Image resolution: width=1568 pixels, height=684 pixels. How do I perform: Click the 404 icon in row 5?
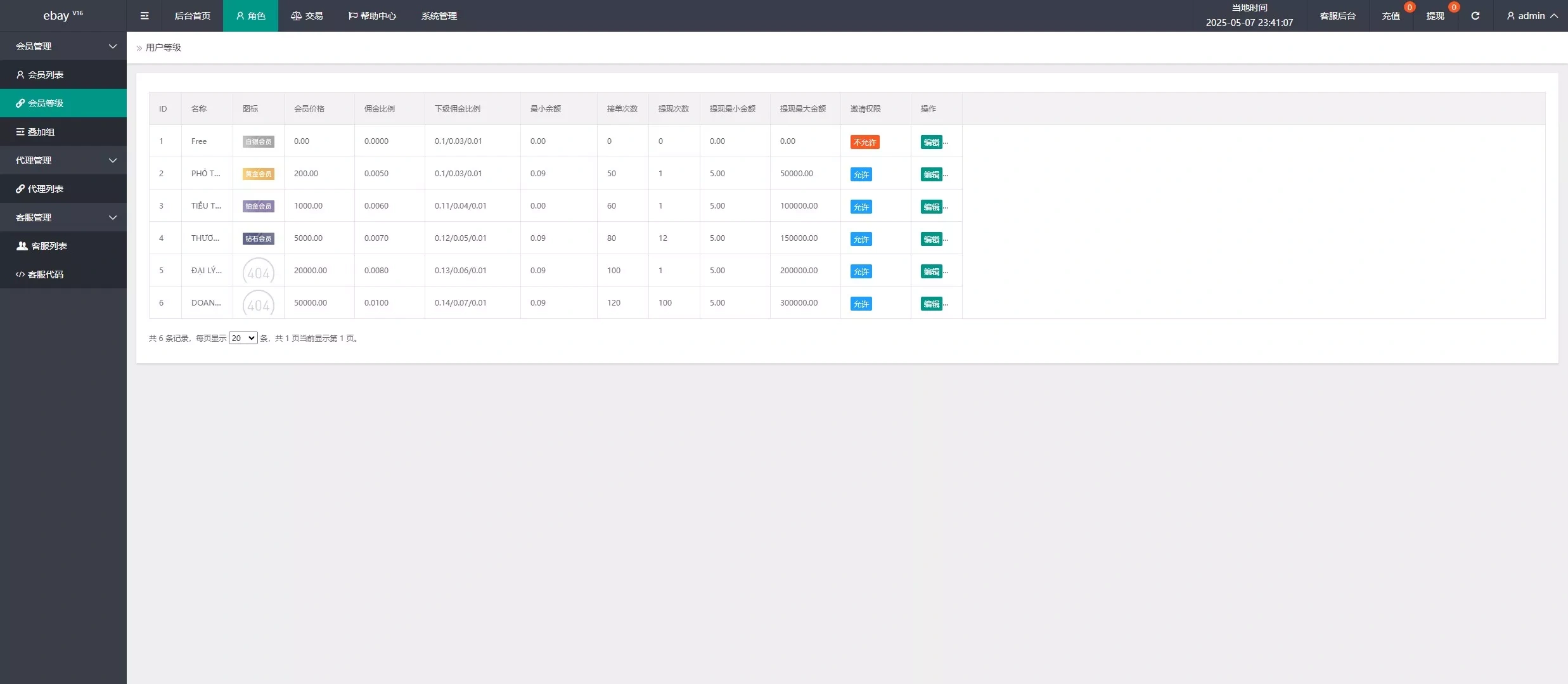click(259, 271)
